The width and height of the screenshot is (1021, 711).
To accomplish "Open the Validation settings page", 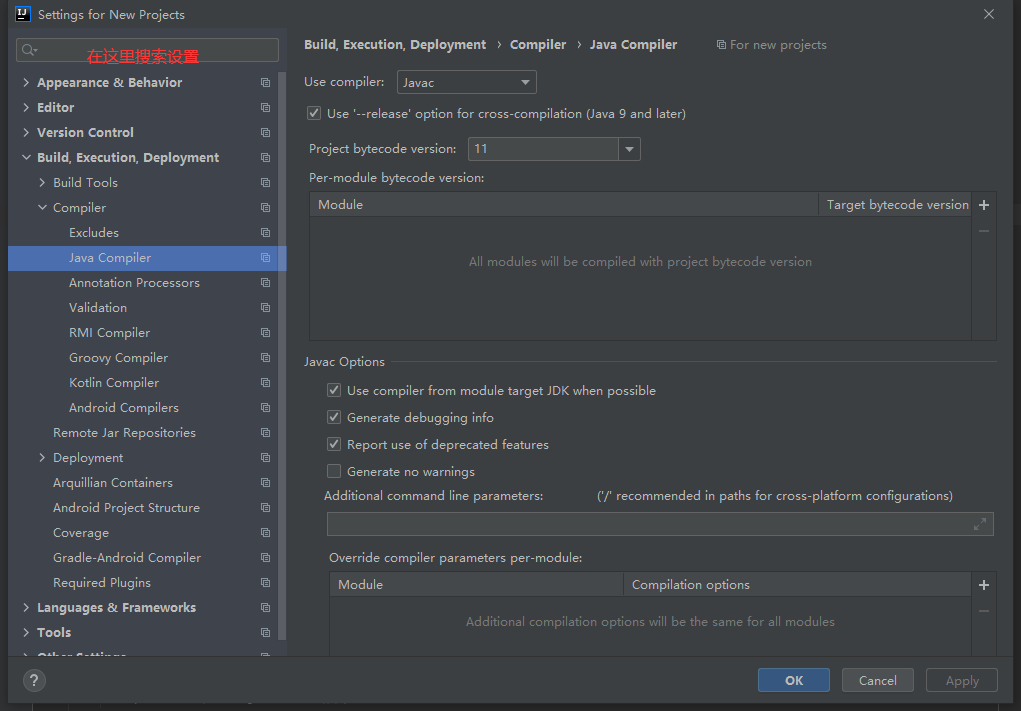I will (98, 307).
